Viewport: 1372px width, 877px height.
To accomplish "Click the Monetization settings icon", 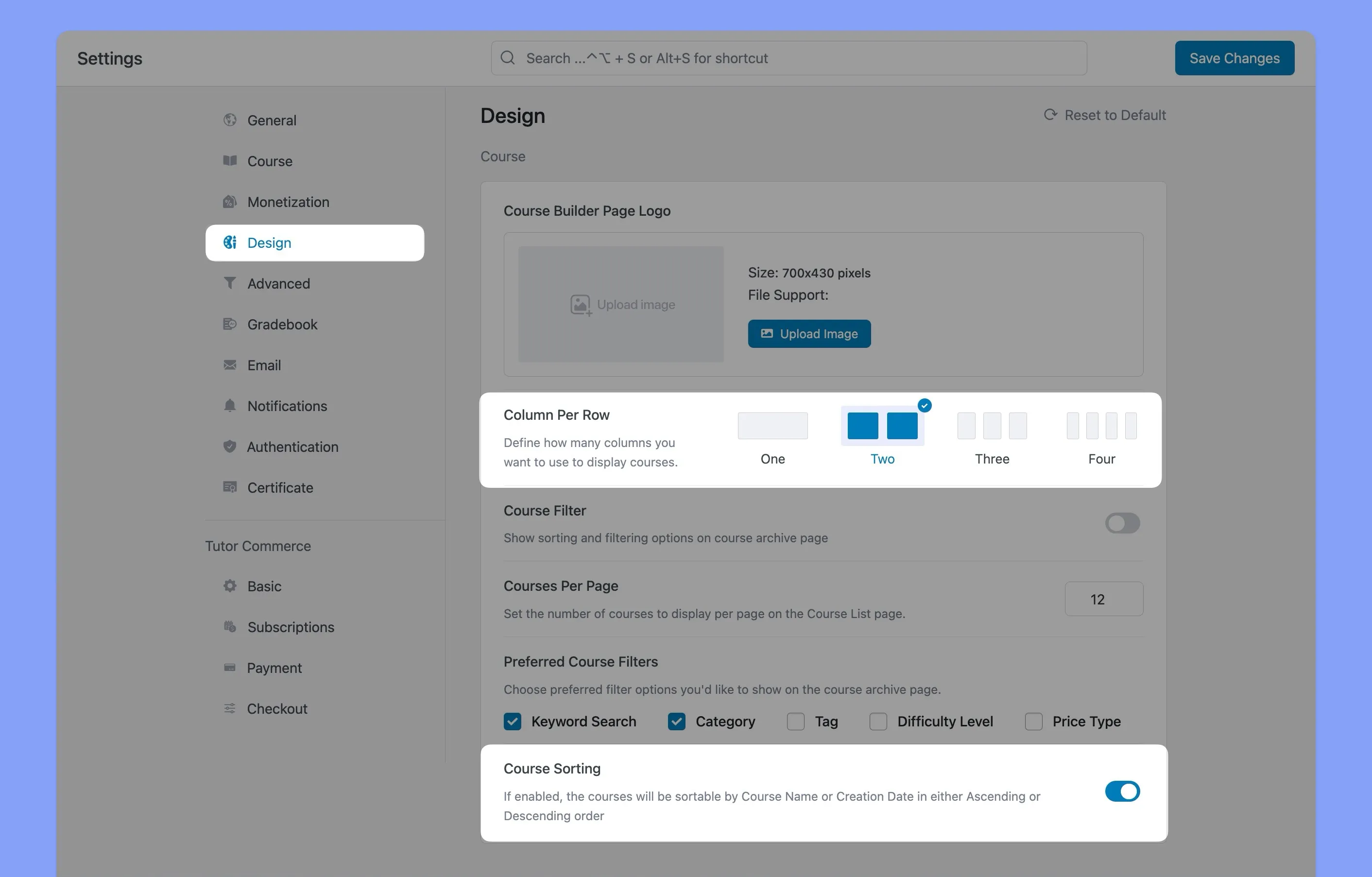I will pos(230,201).
